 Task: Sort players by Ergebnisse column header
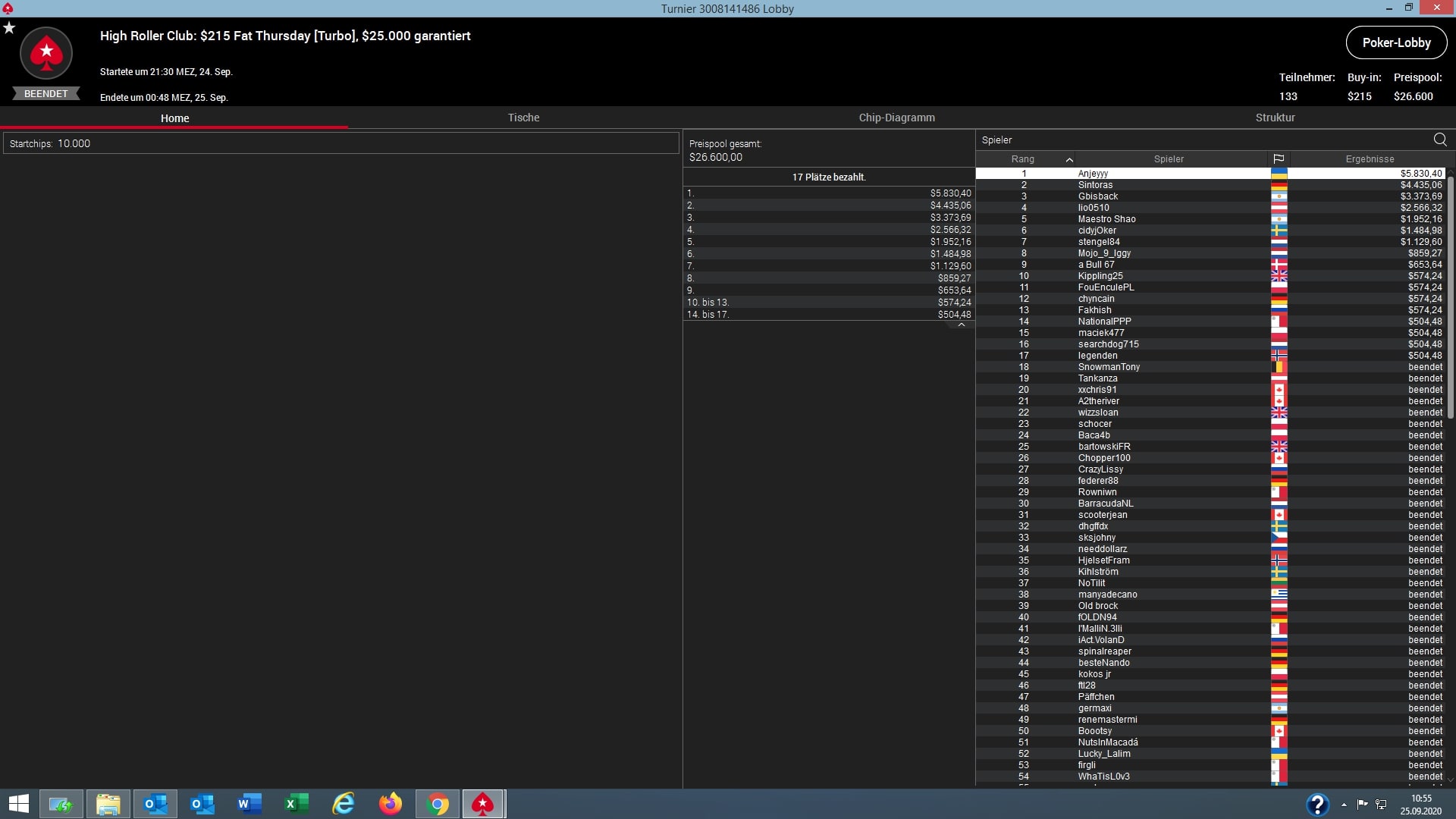click(1370, 159)
